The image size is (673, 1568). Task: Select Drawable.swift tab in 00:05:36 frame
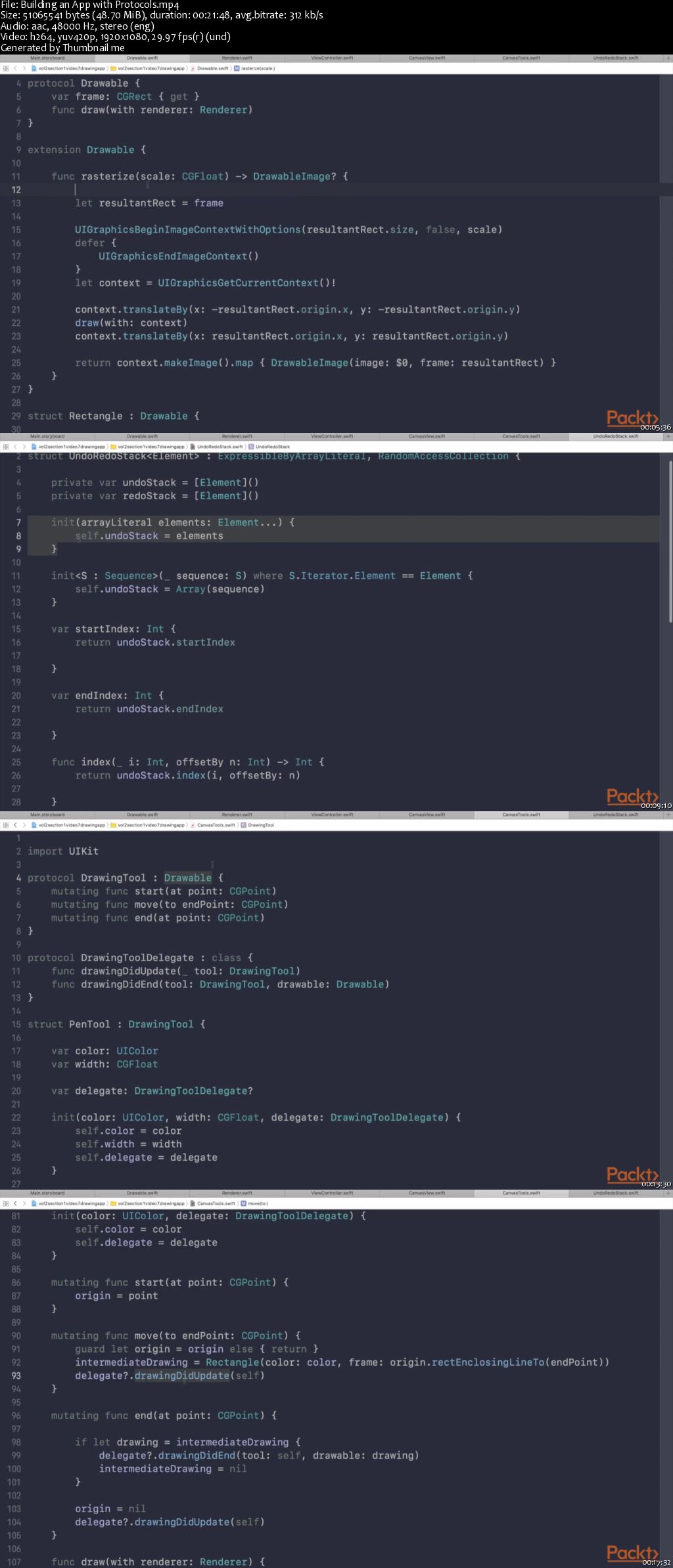coord(143,58)
